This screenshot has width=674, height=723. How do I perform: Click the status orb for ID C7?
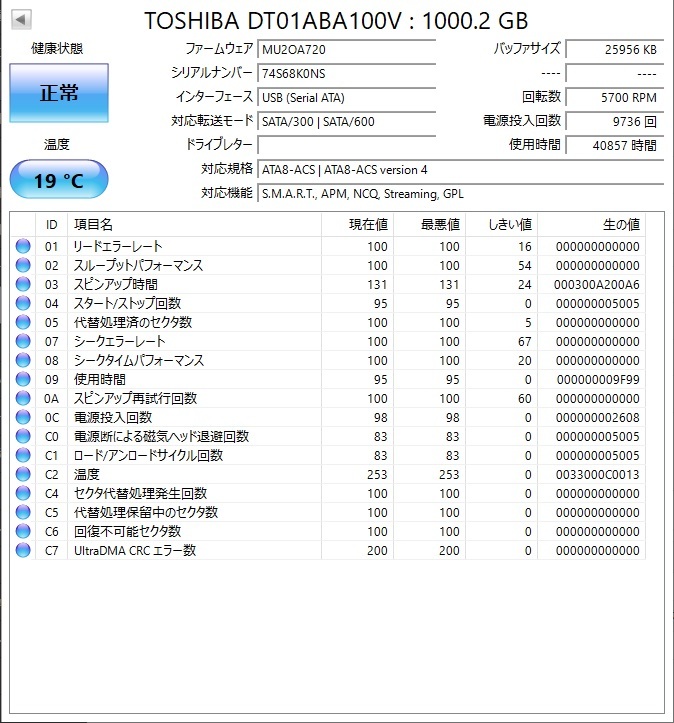click(23, 550)
